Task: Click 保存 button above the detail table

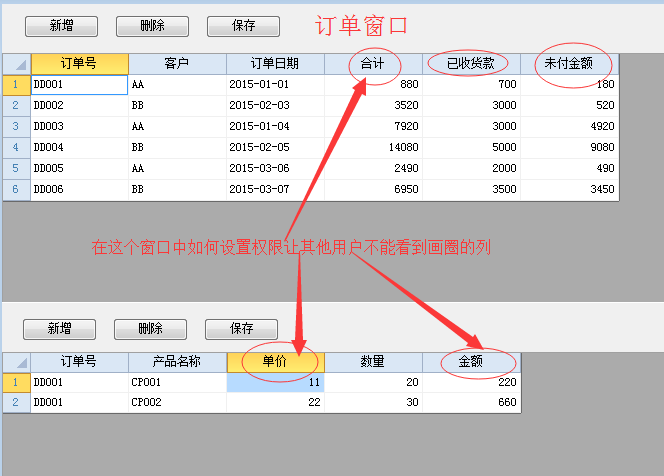Action: (241, 329)
